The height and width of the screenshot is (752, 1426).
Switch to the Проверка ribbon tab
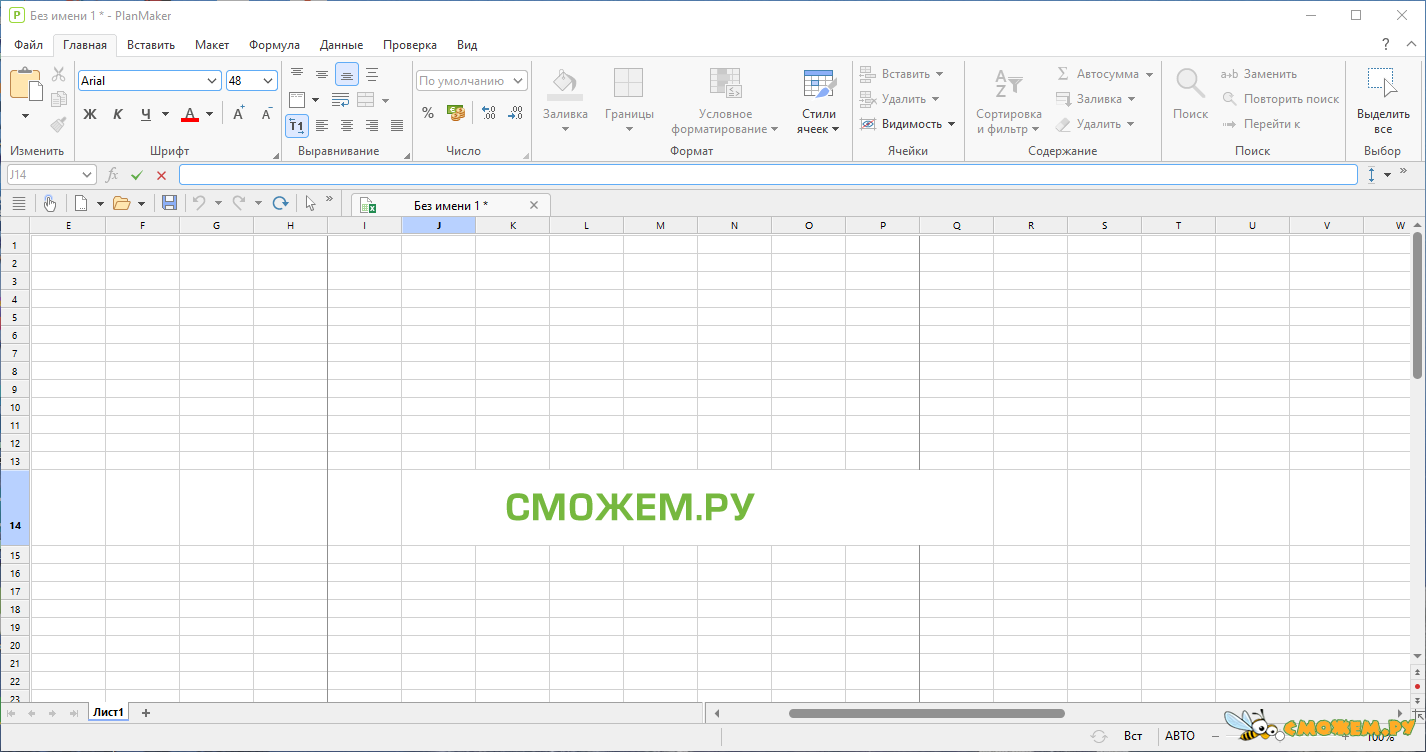pos(410,45)
